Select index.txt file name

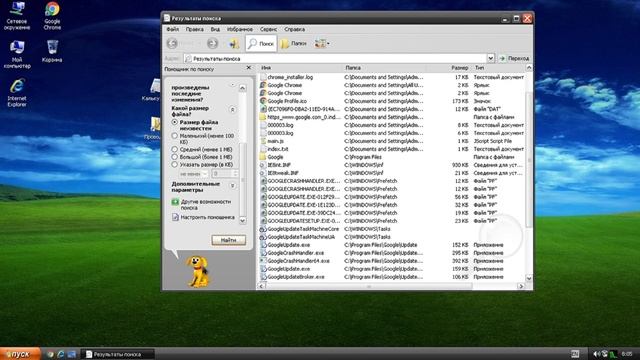pyautogui.click(x=278, y=149)
